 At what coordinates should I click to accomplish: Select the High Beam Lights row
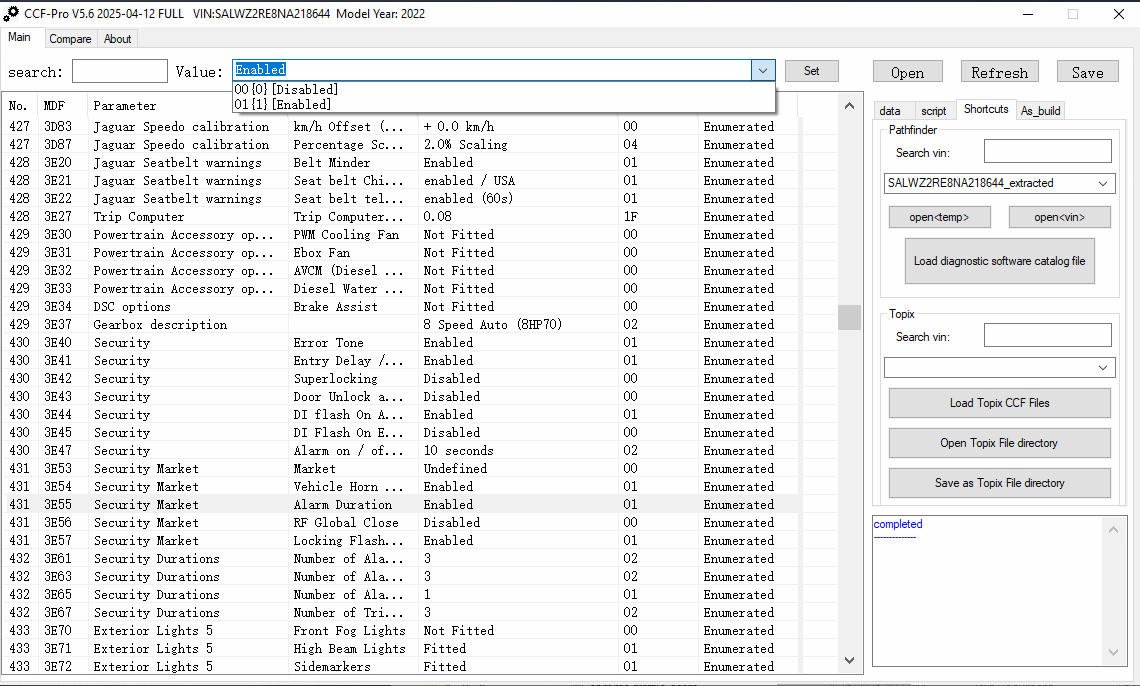[400, 648]
